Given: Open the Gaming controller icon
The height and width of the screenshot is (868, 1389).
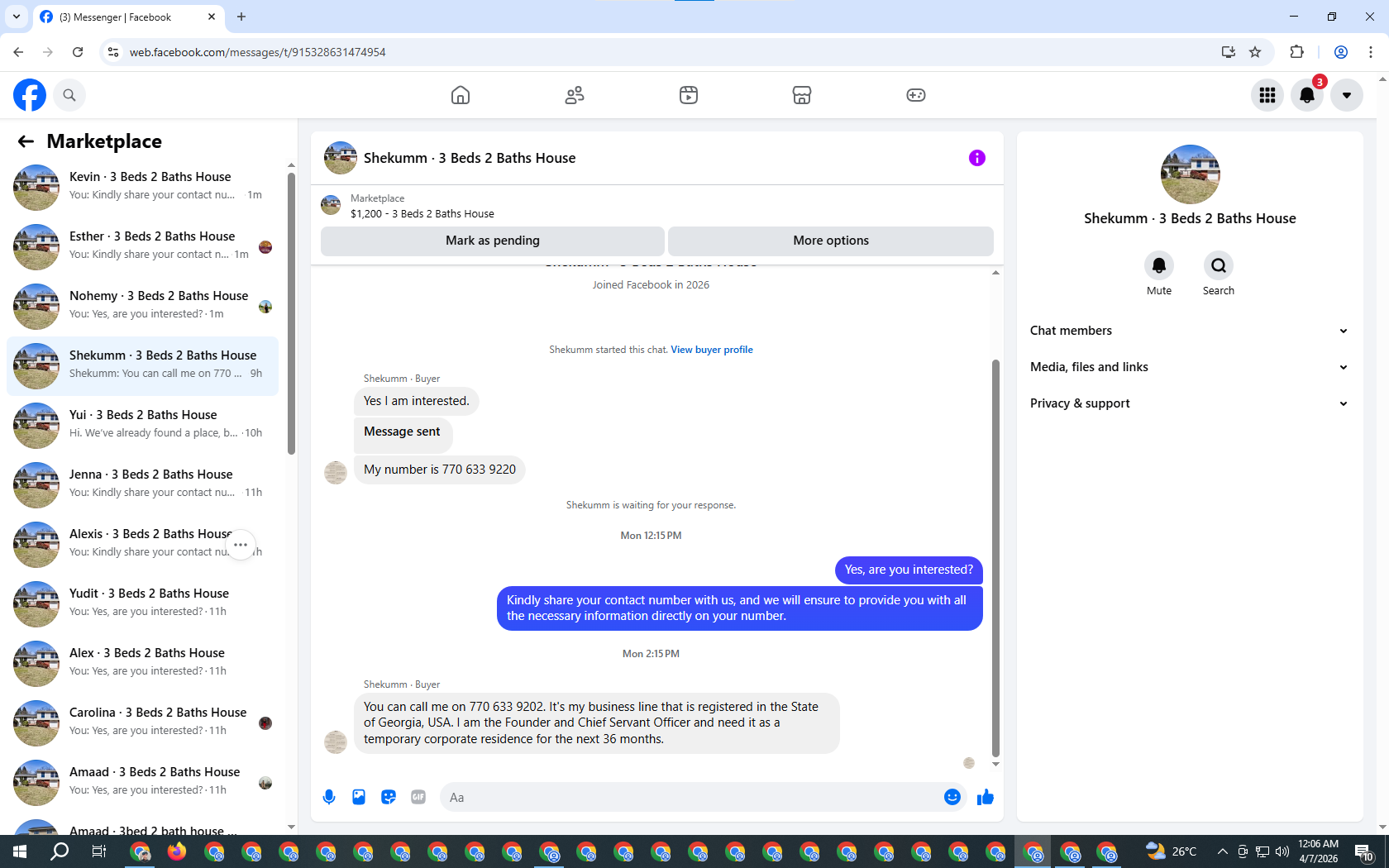Looking at the screenshot, I should click(x=916, y=95).
